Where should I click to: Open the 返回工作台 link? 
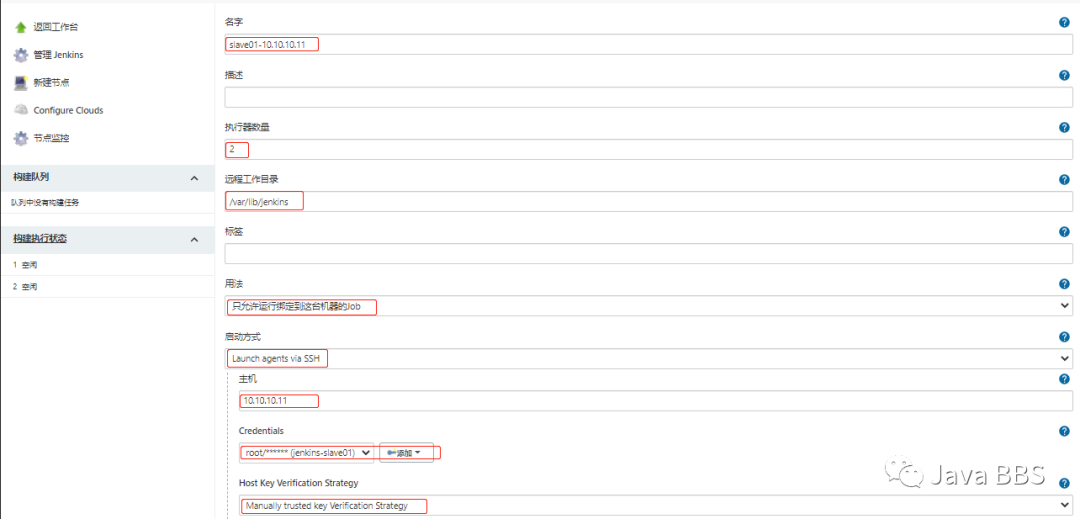click(56, 28)
